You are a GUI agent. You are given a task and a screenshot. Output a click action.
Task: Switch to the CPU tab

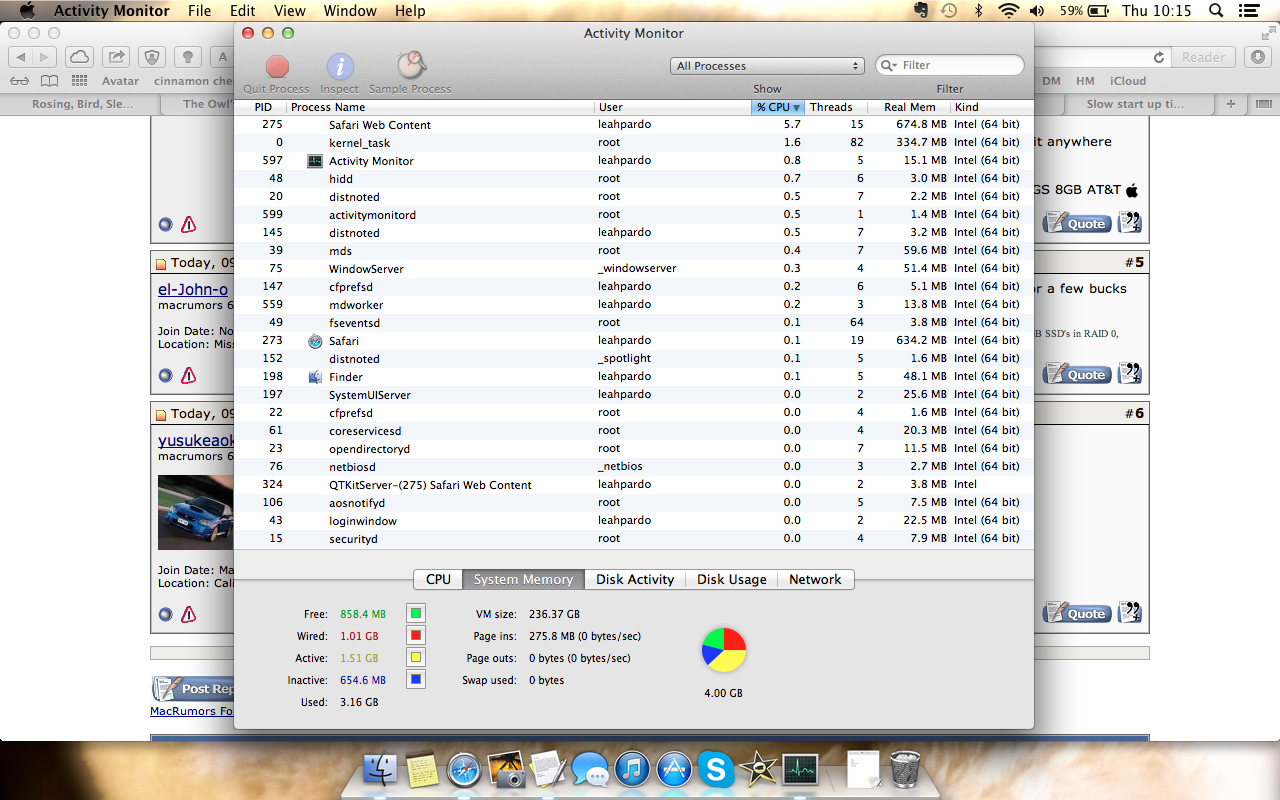click(438, 579)
